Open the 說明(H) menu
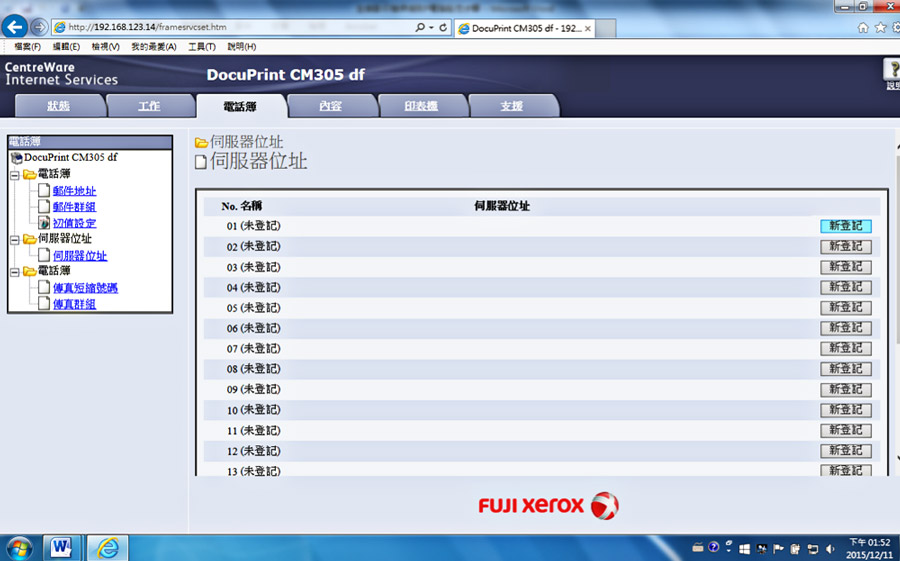 (242, 47)
